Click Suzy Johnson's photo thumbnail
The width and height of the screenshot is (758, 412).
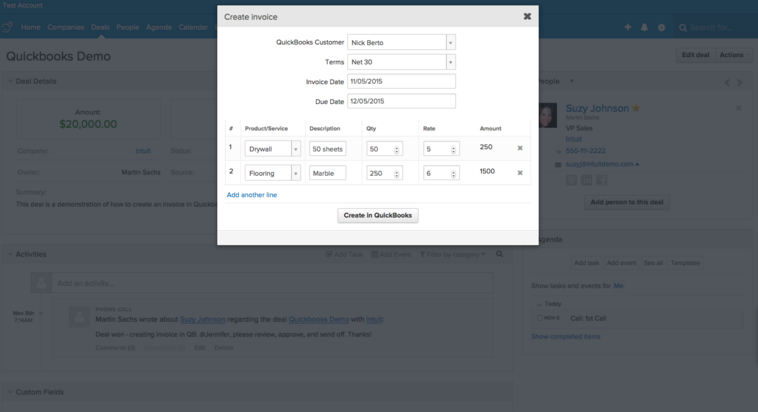(548, 115)
